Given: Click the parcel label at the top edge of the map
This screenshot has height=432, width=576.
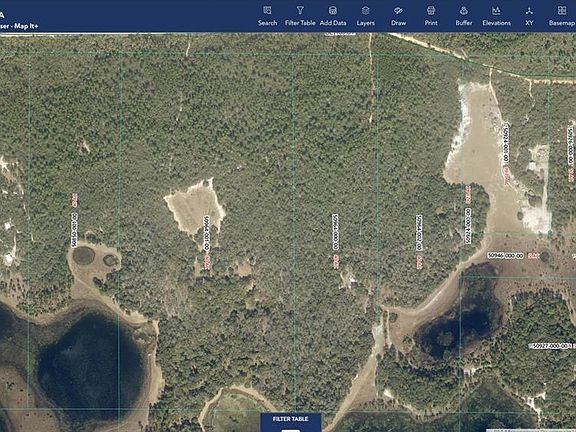Looking at the screenshot, I should pyautogui.click(x=341, y=34).
